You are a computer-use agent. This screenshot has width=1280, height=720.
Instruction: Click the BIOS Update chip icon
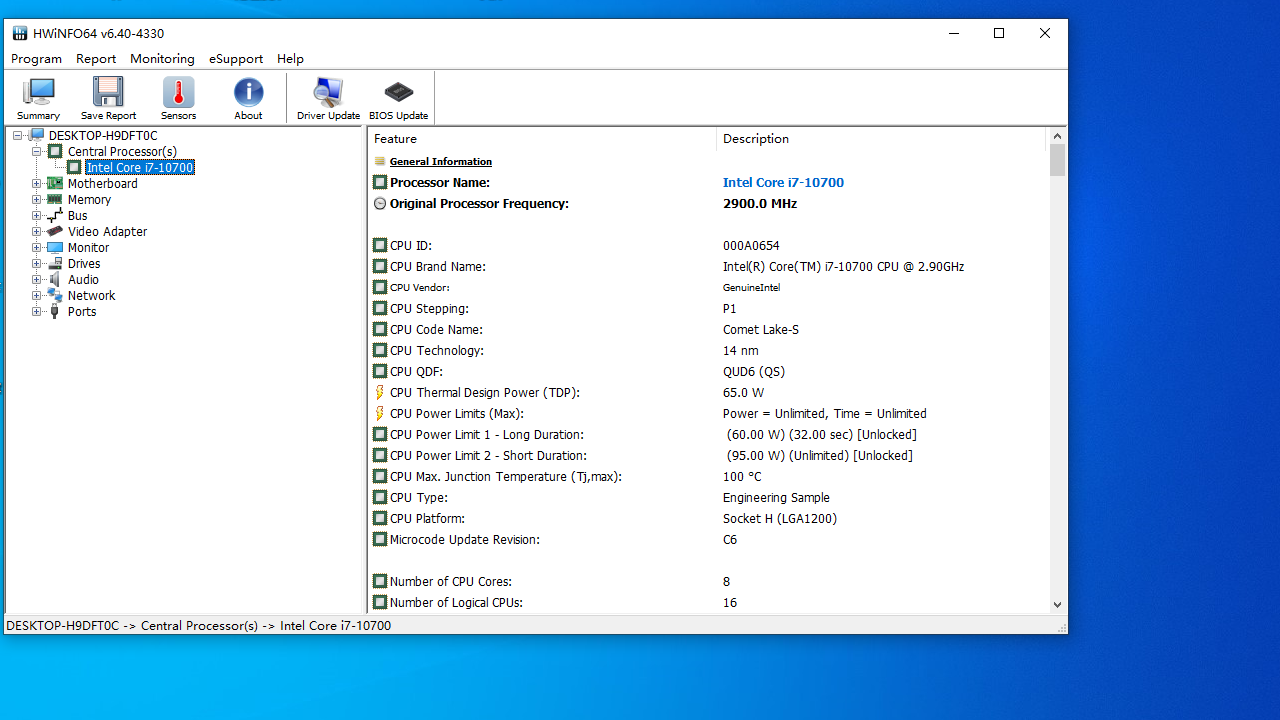coord(398,98)
